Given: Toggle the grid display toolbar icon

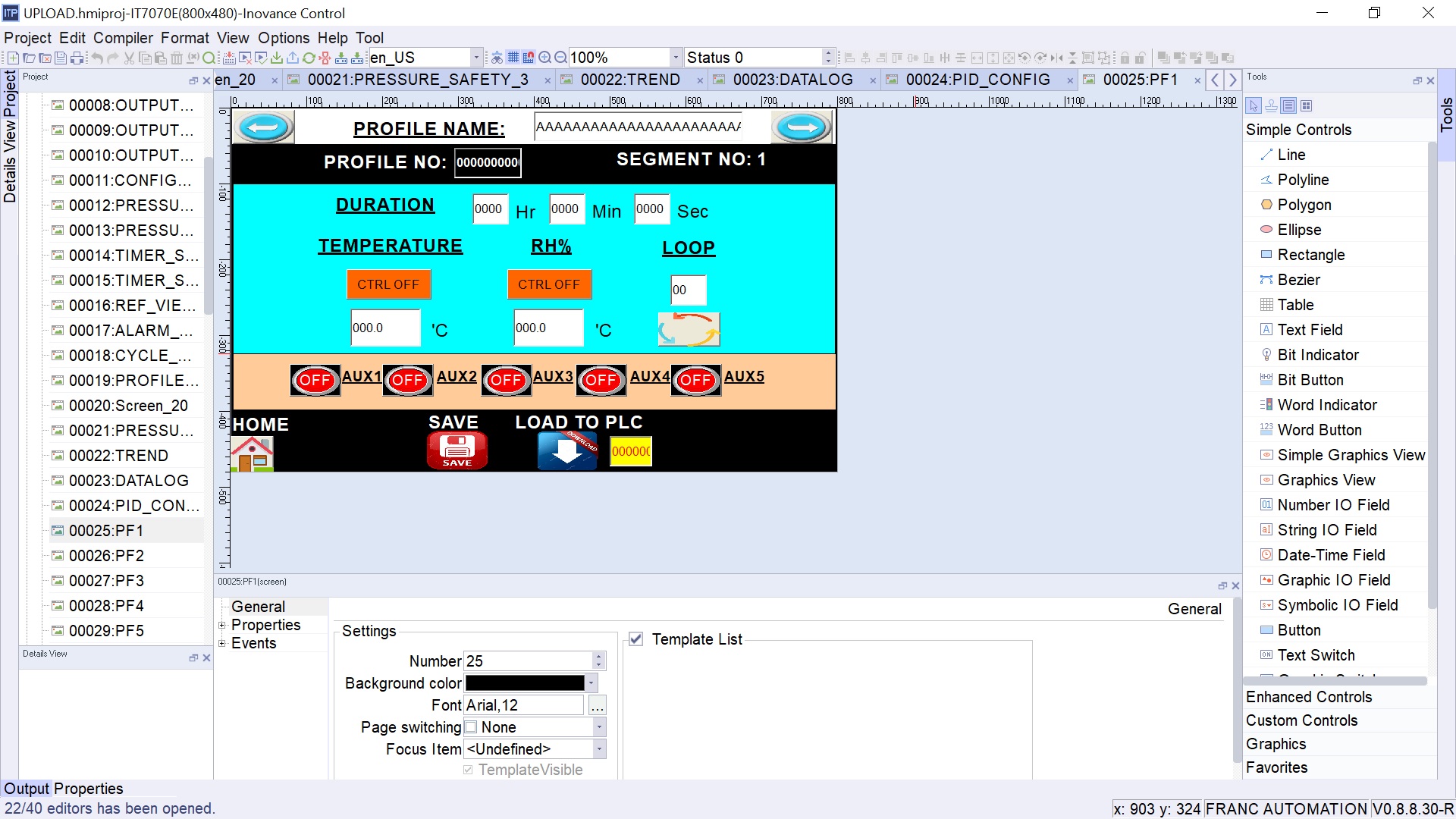Looking at the screenshot, I should [x=513, y=58].
